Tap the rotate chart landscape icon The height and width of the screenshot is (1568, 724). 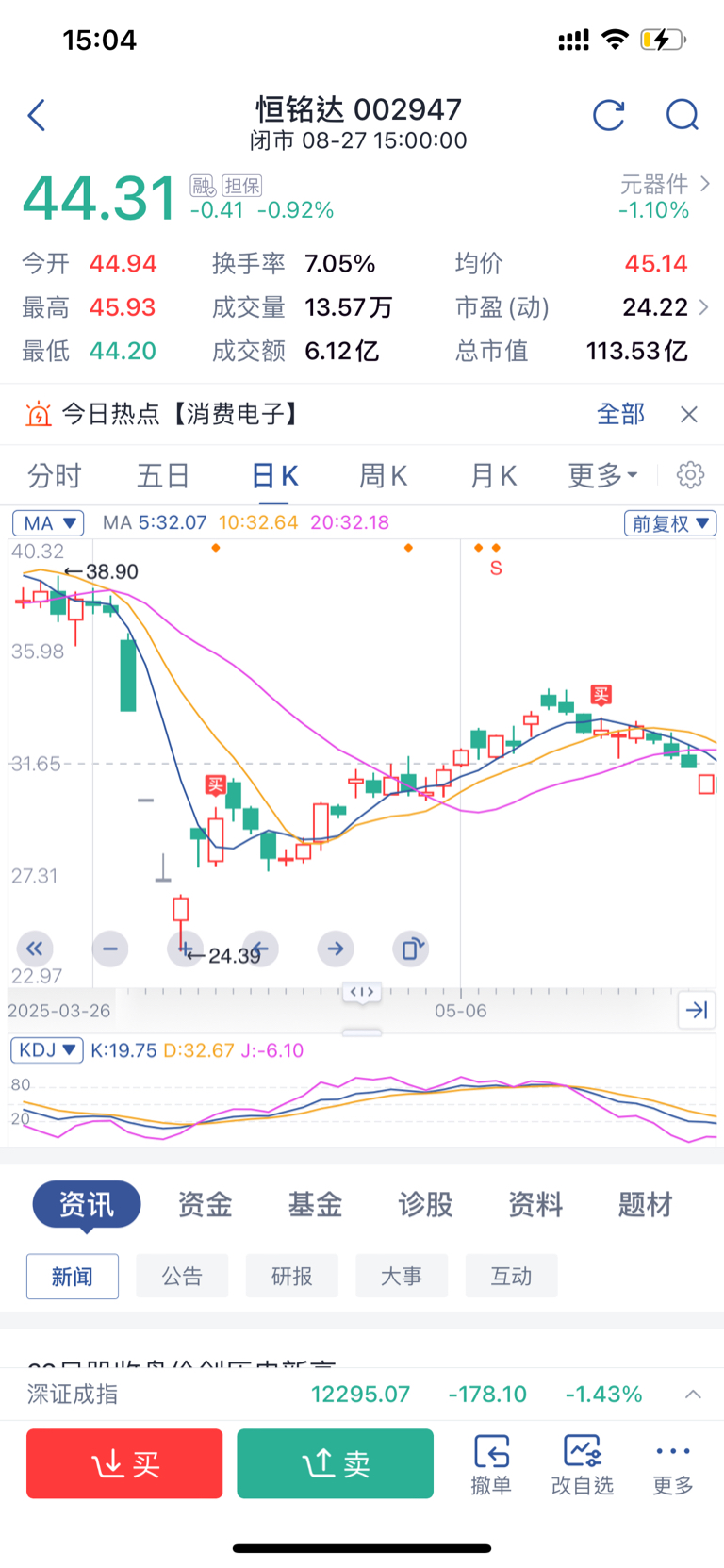[411, 949]
